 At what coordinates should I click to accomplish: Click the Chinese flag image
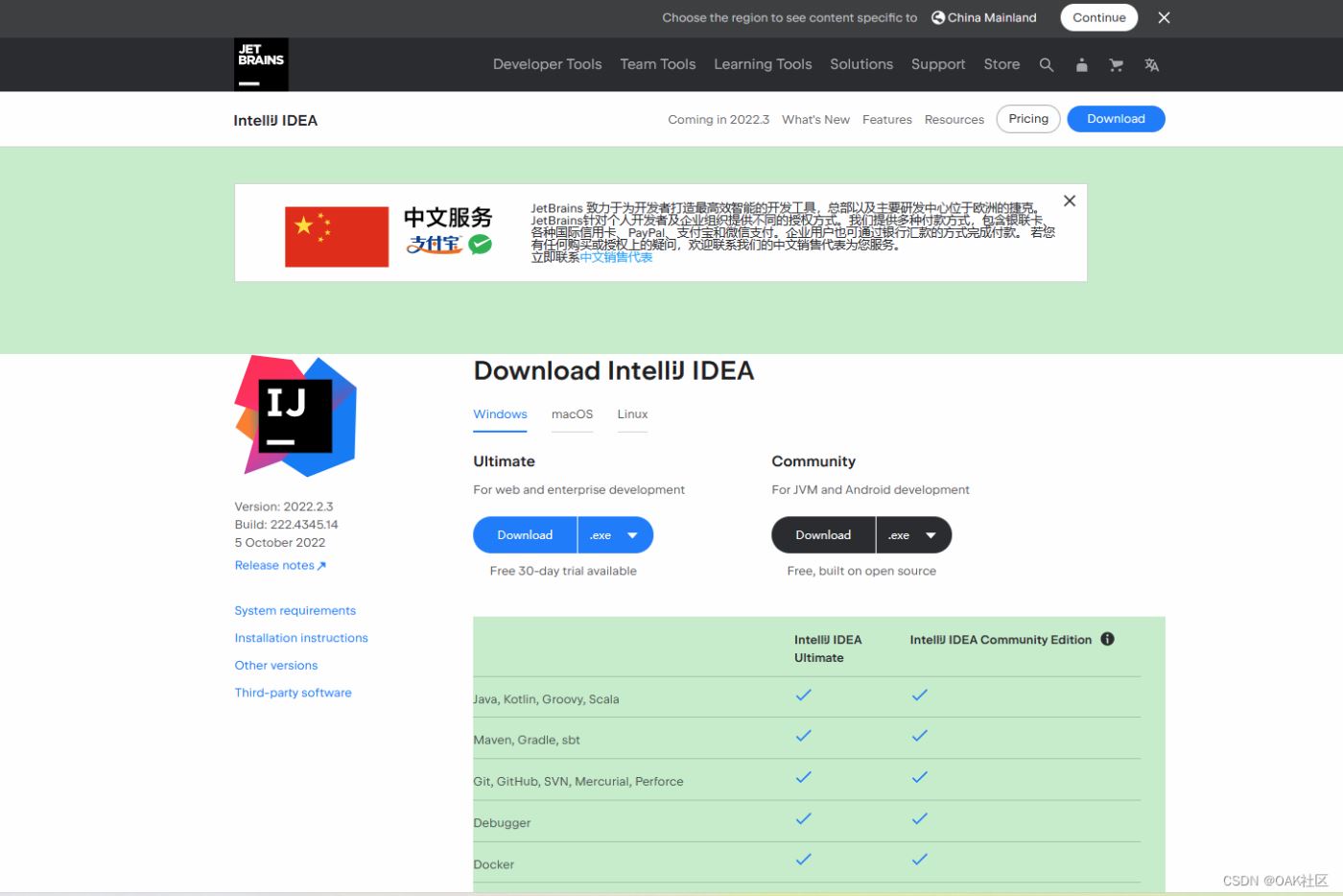[337, 236]
